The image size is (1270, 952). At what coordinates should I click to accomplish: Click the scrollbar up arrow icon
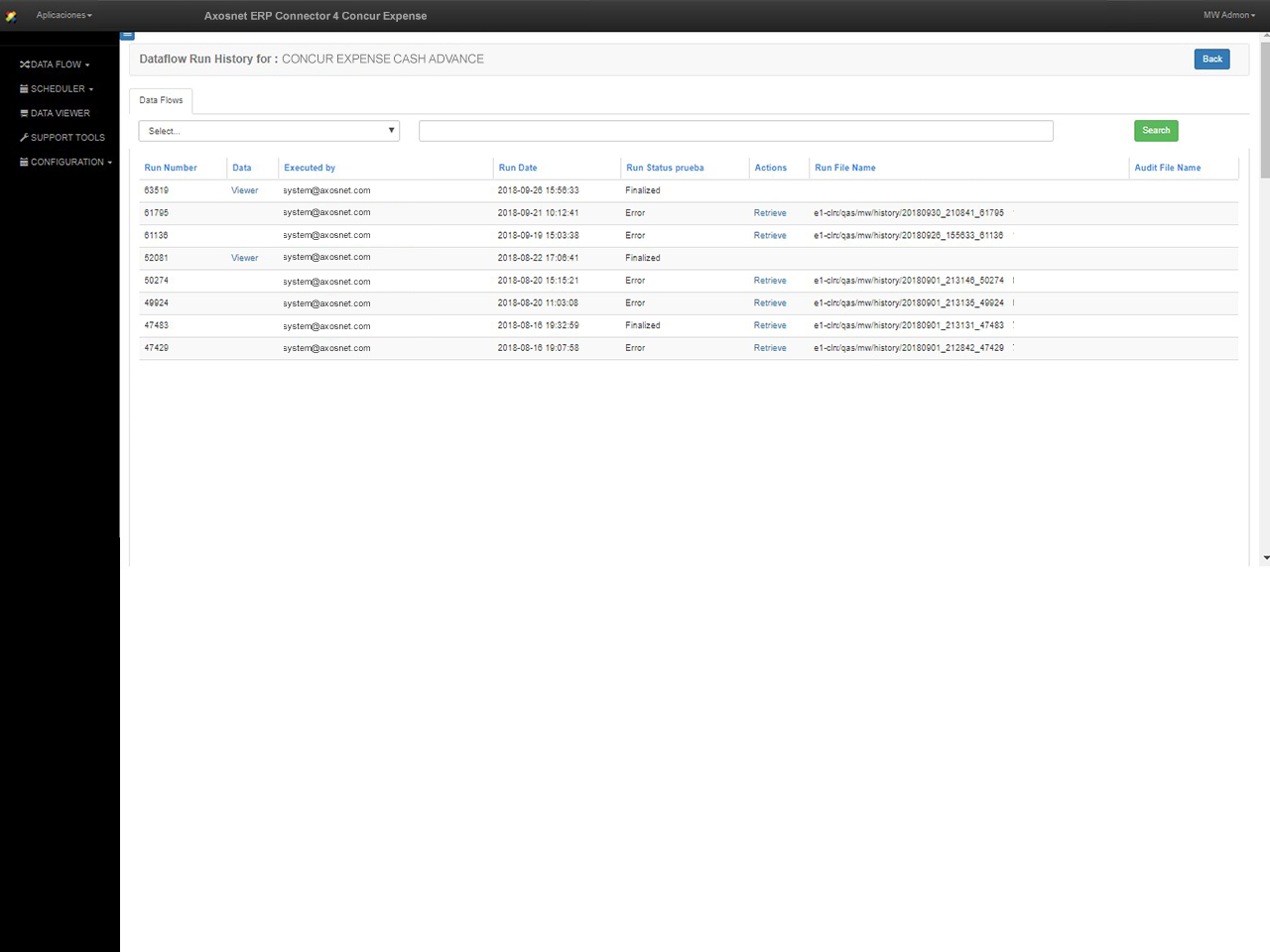[x=1266, y=35]
